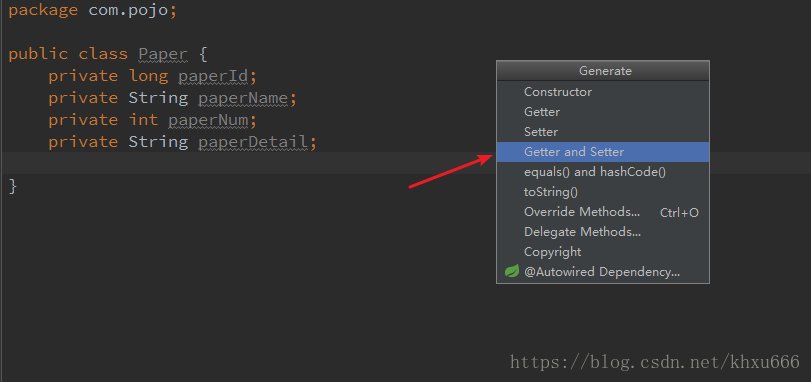Click the paperNum field identifier
Screen dimensions: 811x382
coord(208,120)
